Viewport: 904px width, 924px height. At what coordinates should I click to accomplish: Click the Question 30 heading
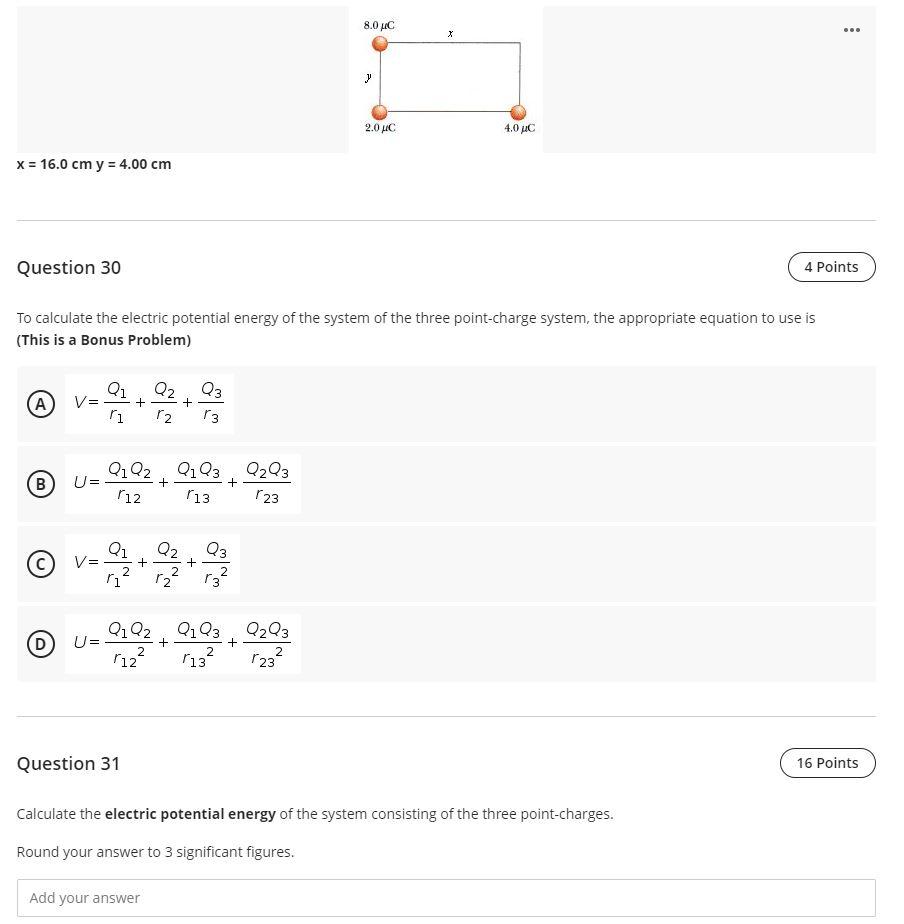pos(68,267)
